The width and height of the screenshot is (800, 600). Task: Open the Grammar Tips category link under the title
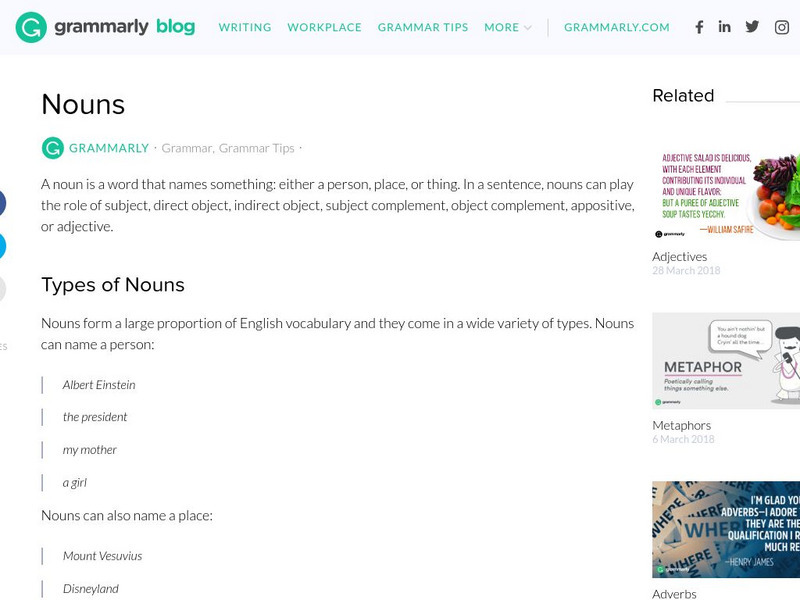(256, 148)
